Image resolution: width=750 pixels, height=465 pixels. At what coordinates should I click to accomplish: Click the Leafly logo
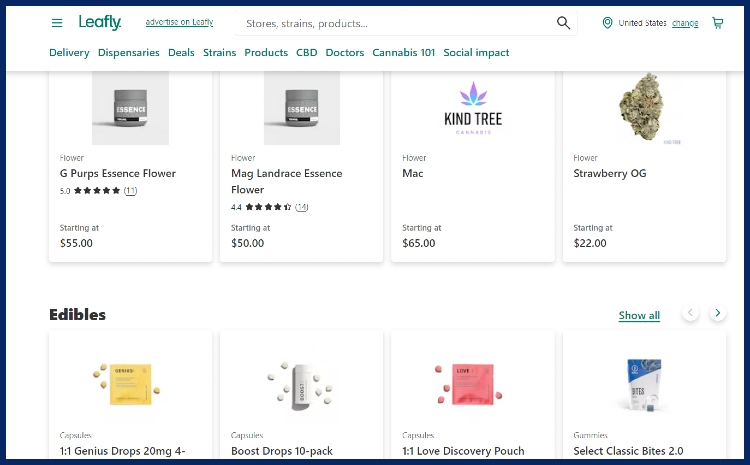pos(100,22)
